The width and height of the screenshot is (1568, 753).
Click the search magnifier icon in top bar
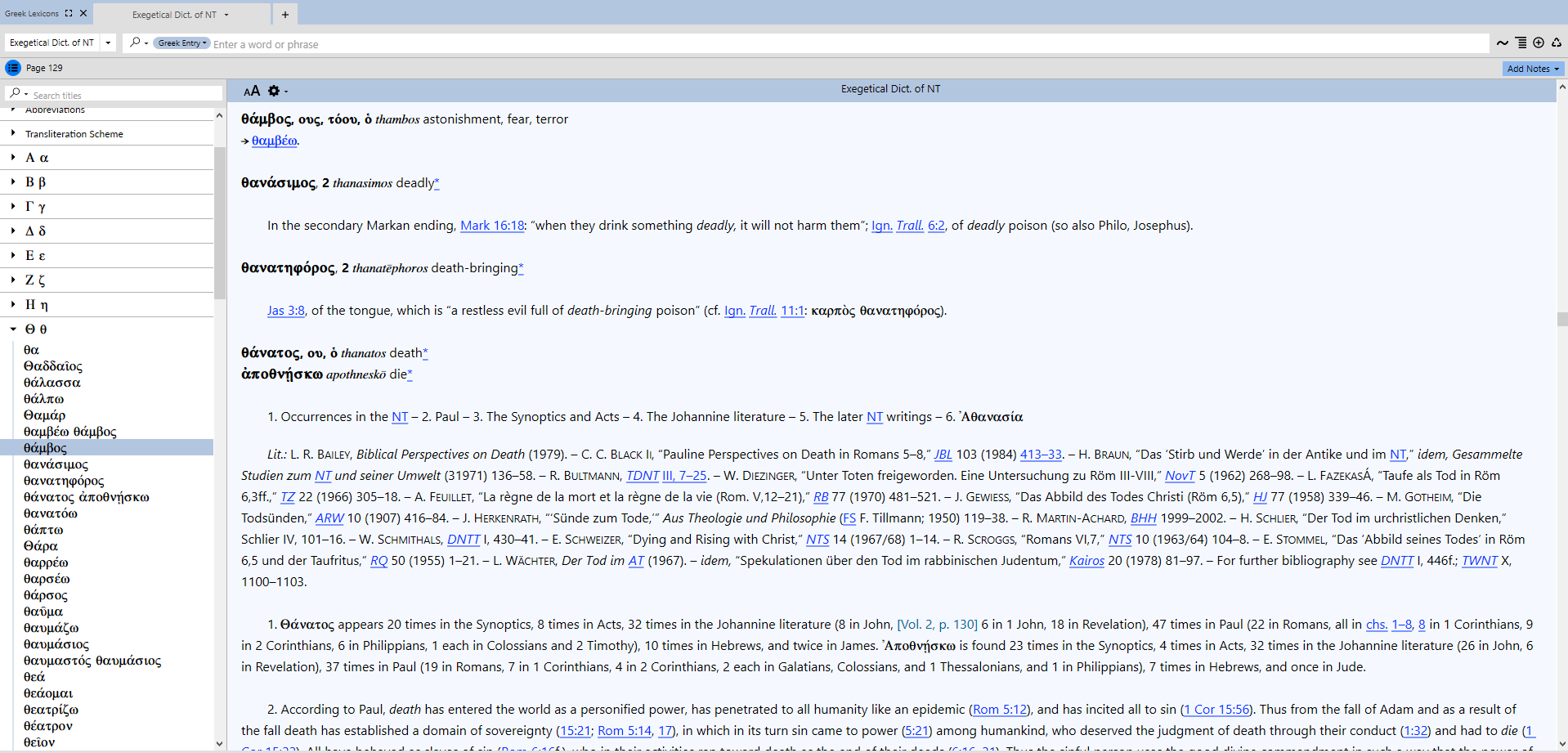point(135,43)
